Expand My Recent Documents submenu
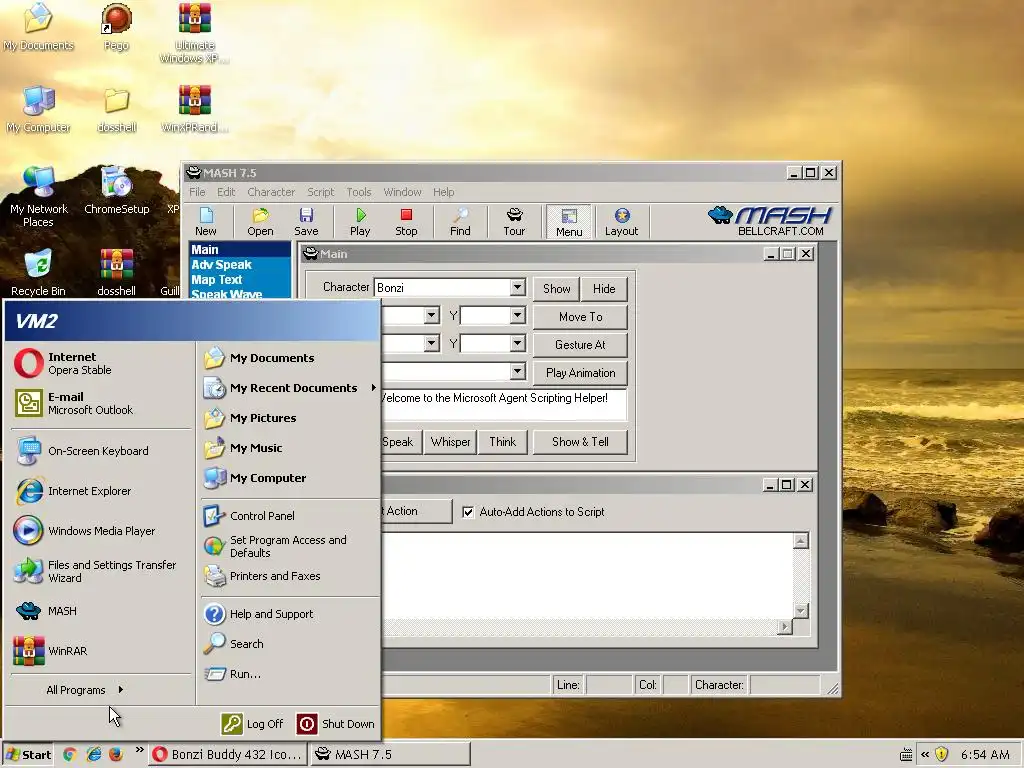 pos(290,388)
